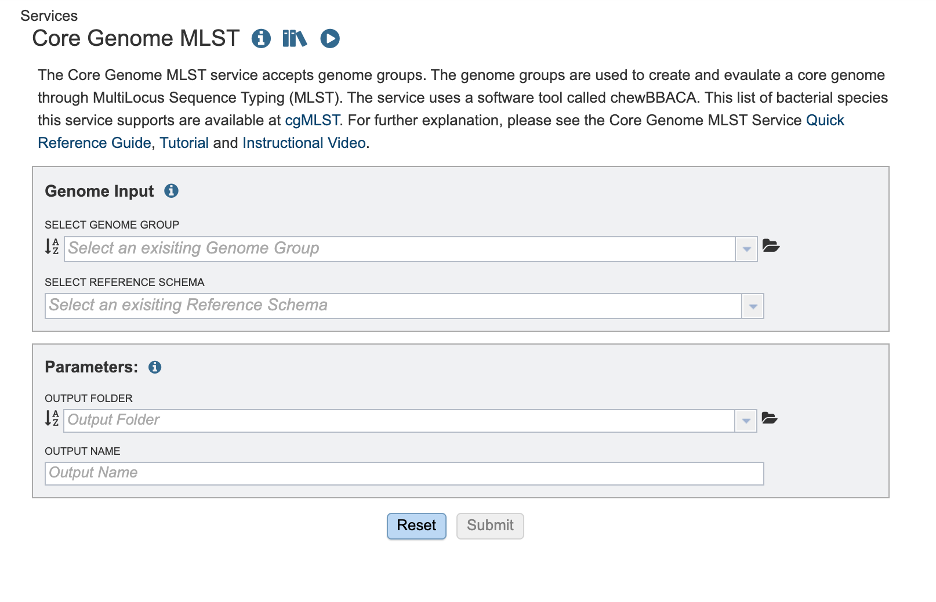Screen dimensions: 936x602
Task: Open the Instructional Video link
Action: pyautogui.click(x=303, y=142)
